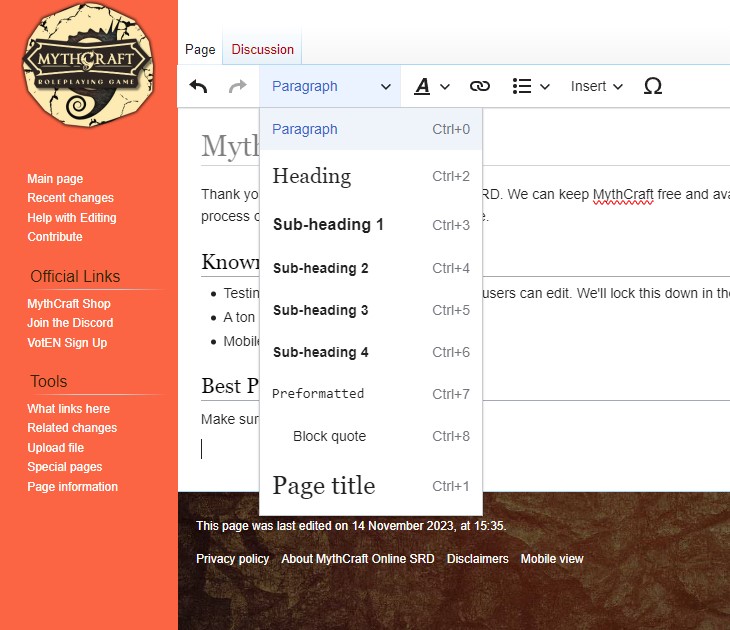The width and height of the screenshot is (730, 630).
Task: Click the link chain icon
Action: [480, 86]
